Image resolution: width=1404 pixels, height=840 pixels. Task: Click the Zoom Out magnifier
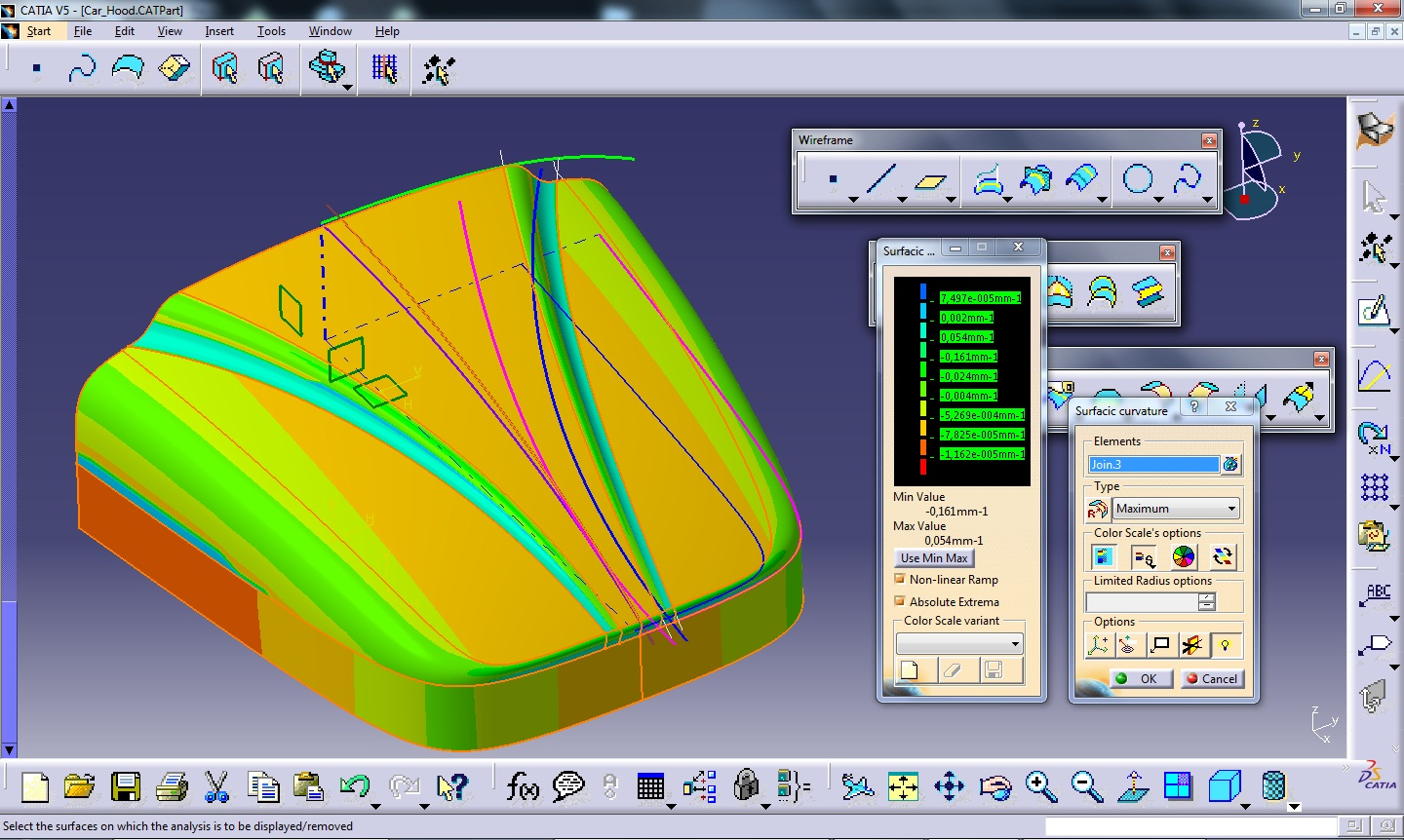(1086, 785)
